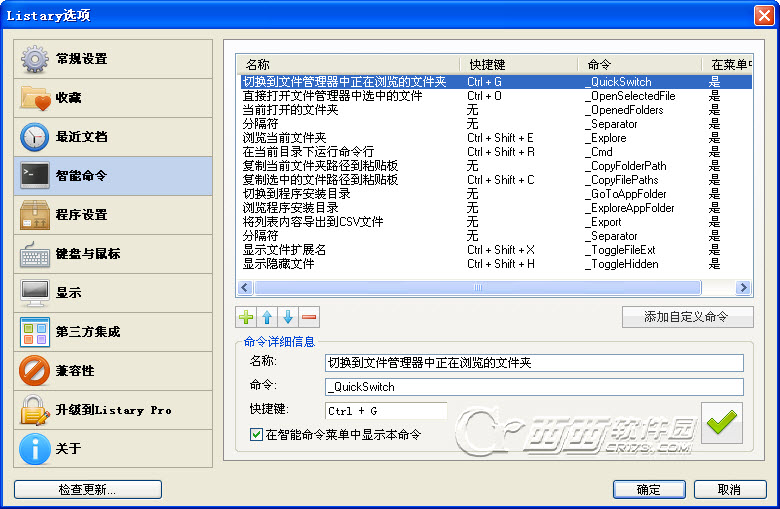Click the green plus add-command icon

click(x=246, y=317)
